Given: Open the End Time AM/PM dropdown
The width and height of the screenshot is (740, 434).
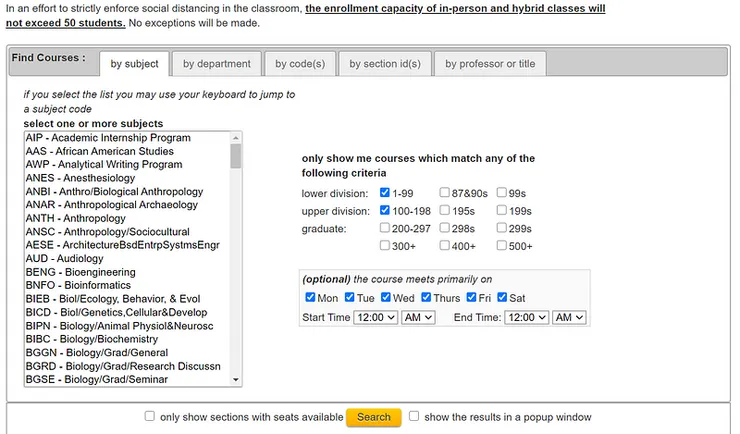Looking at the screenshot, I should [569, 317].
